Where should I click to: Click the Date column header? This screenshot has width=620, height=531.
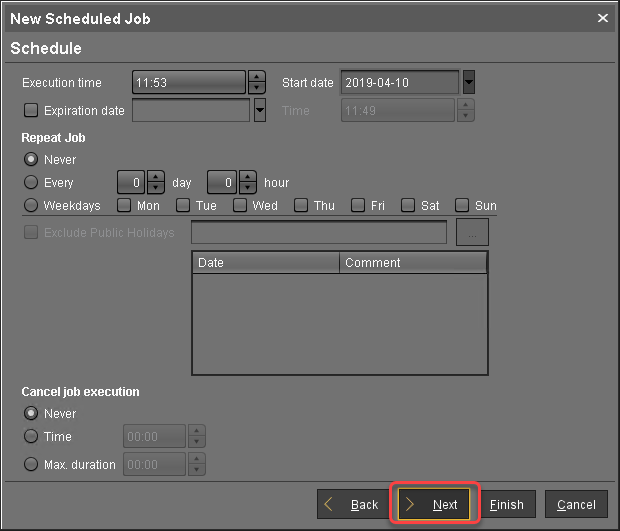[x=266, y=263]
